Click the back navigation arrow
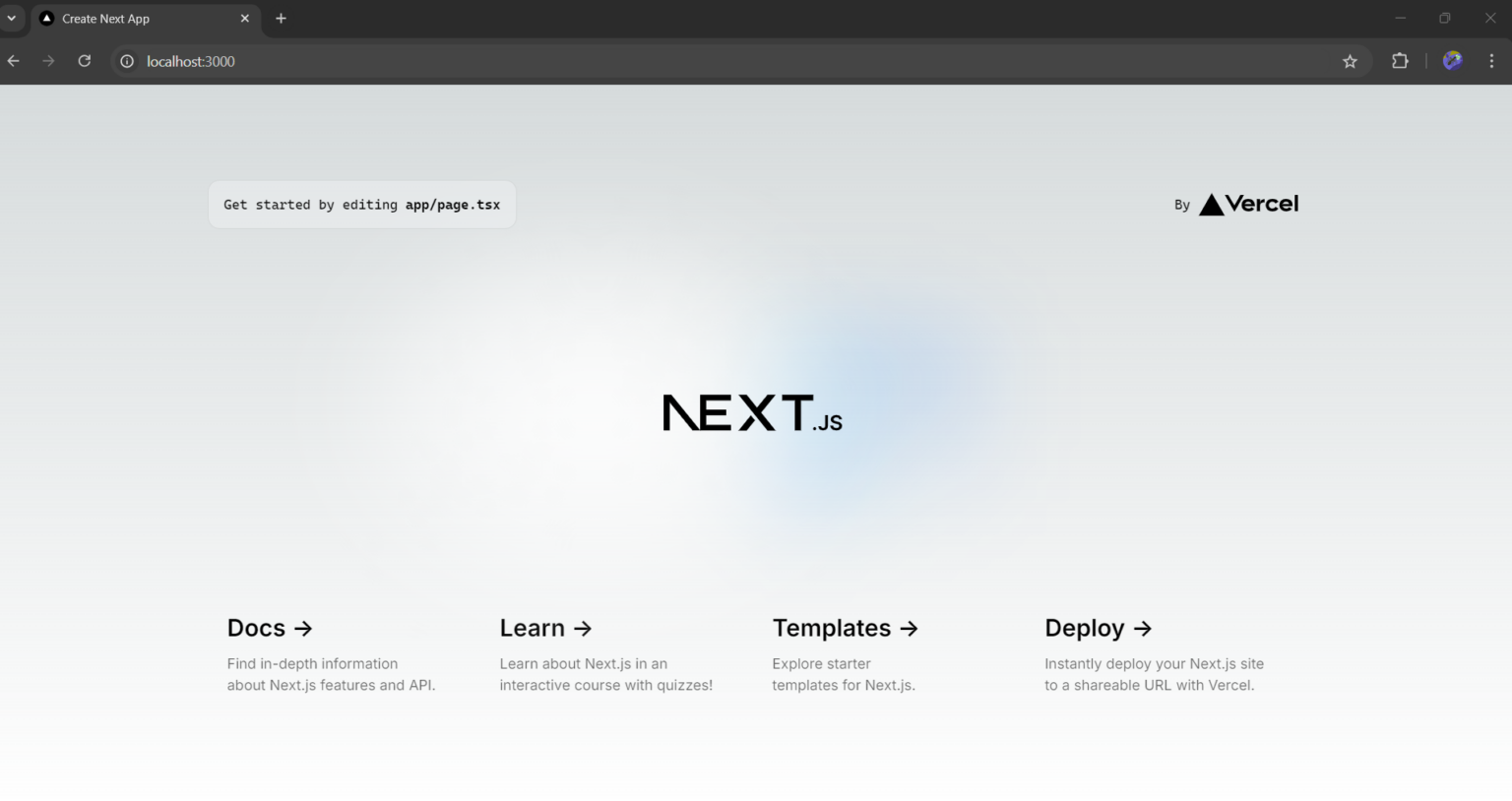The image size is (1512, 801). tap(13, 60)
